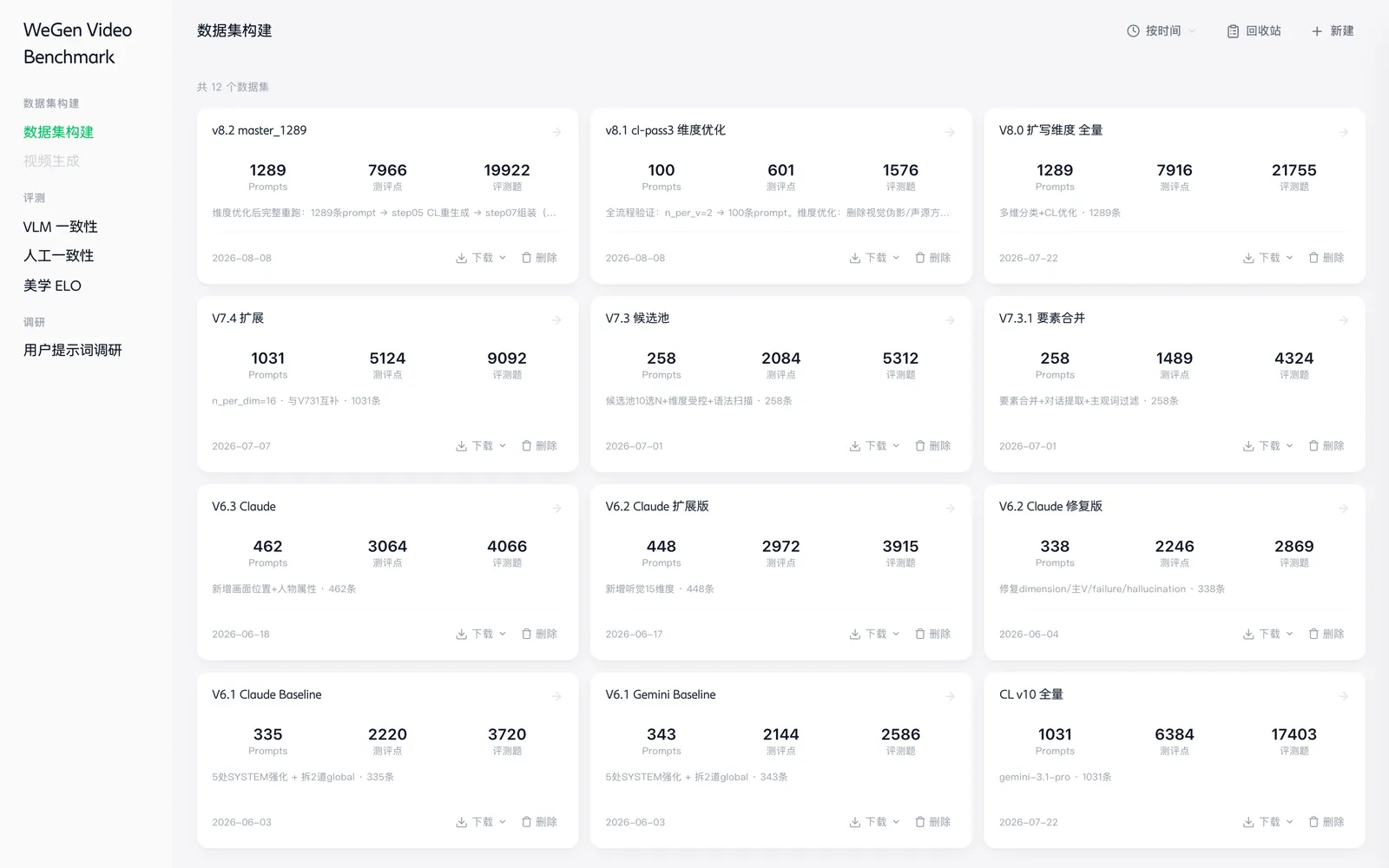Create a new dataset with 新建

pos(1333,31)
